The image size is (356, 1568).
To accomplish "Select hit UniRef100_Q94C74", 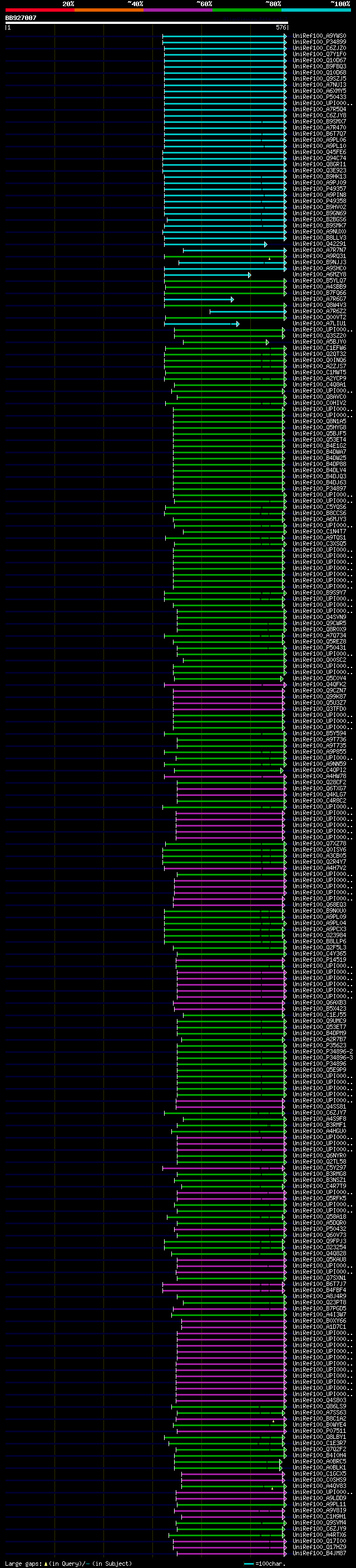I will (319, 159).
